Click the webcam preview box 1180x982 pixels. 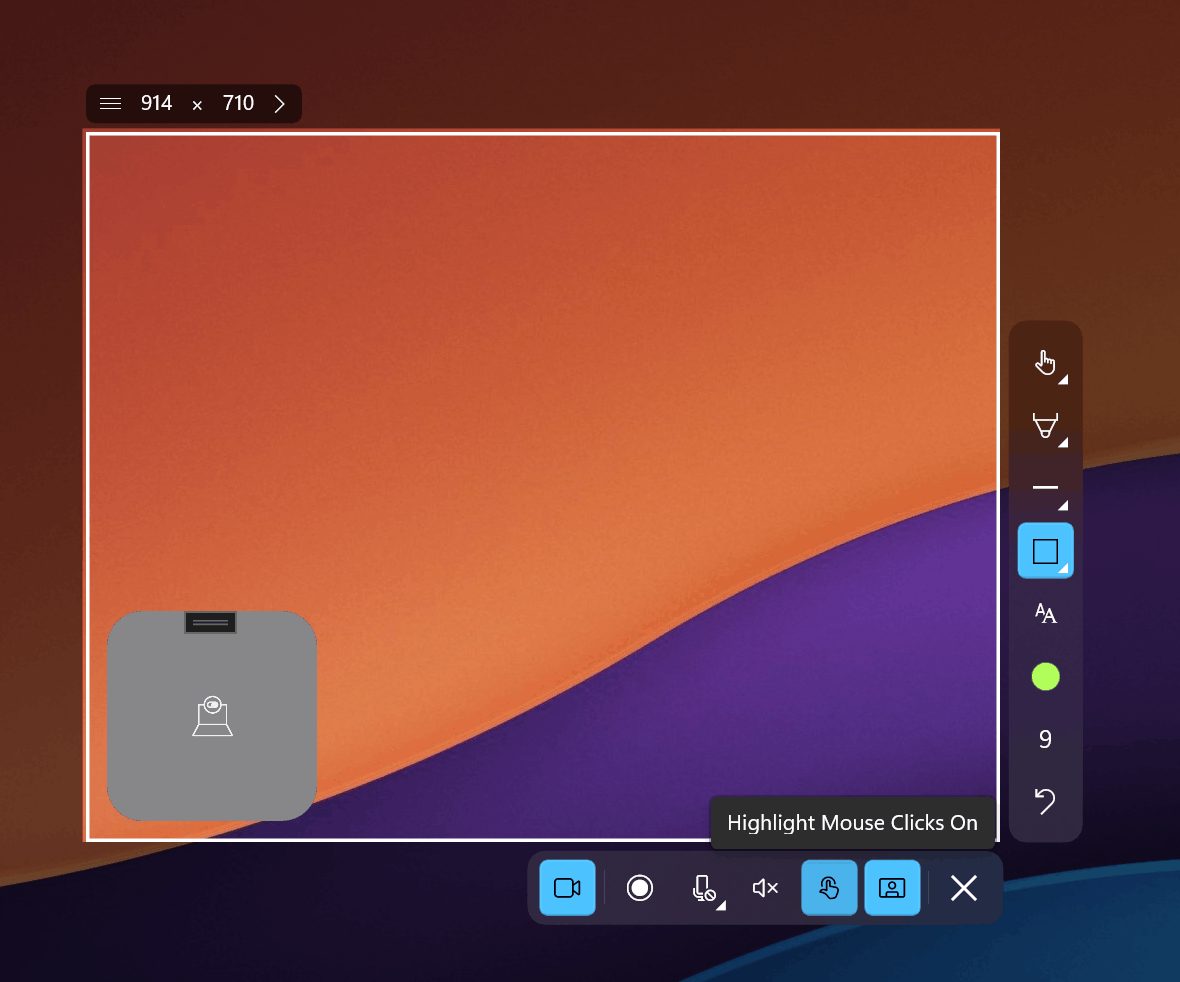[x=211, y=716]
